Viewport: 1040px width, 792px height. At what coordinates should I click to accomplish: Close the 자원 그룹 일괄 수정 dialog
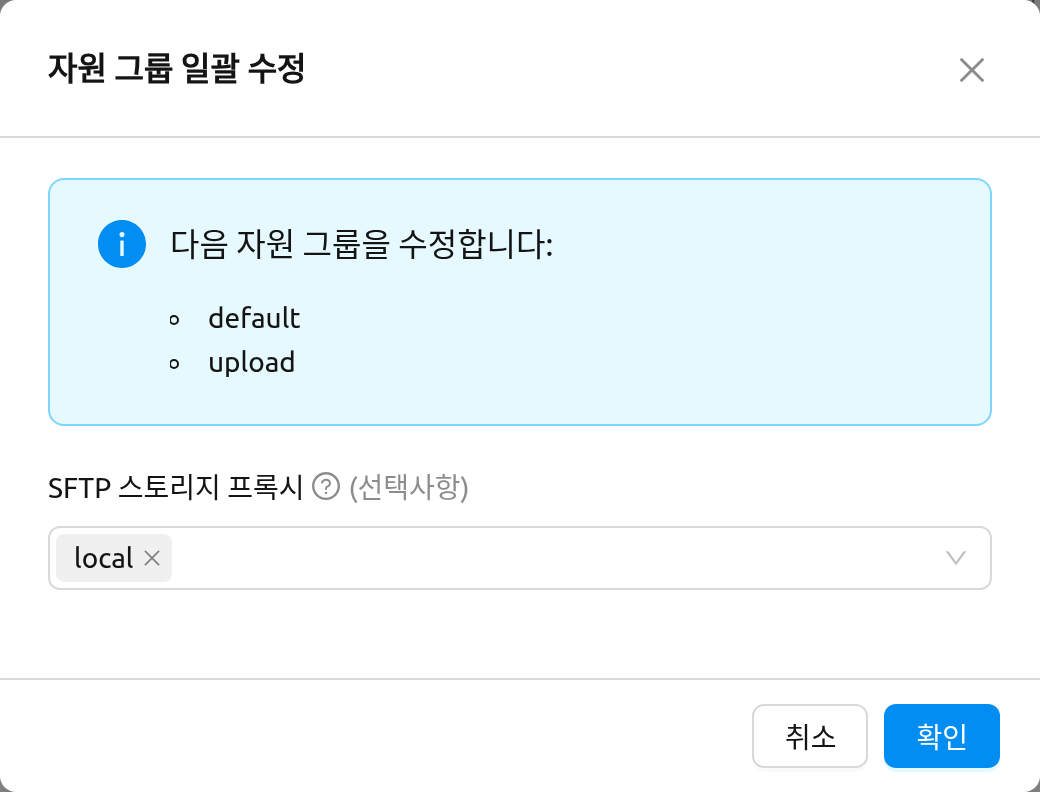click(x=972, y=70)
